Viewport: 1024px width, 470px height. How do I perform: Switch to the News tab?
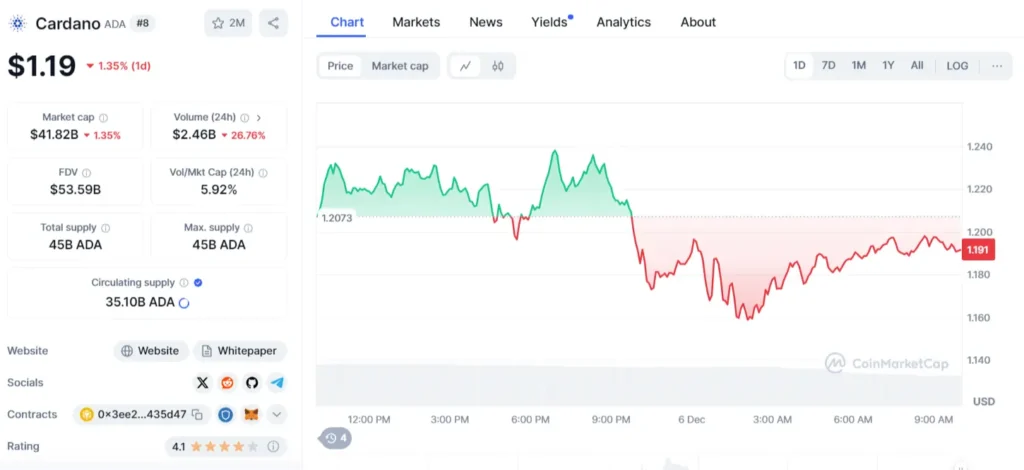click(486, 22)
